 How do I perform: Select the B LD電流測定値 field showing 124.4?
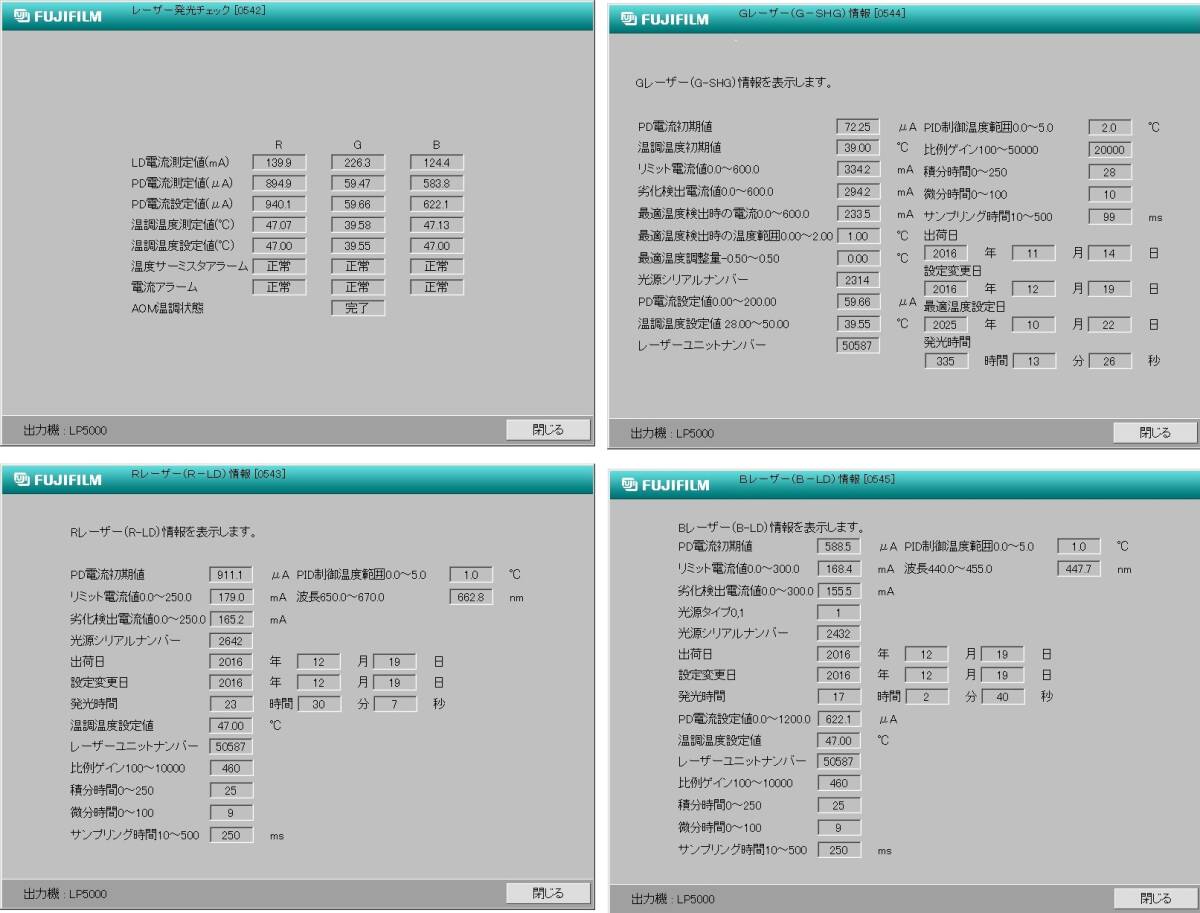click(x=436, y=162)
